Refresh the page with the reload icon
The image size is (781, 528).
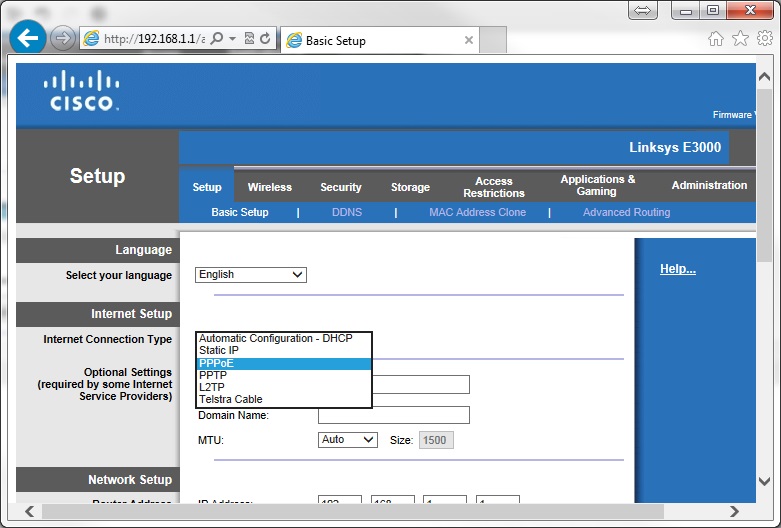pos(265,38)
